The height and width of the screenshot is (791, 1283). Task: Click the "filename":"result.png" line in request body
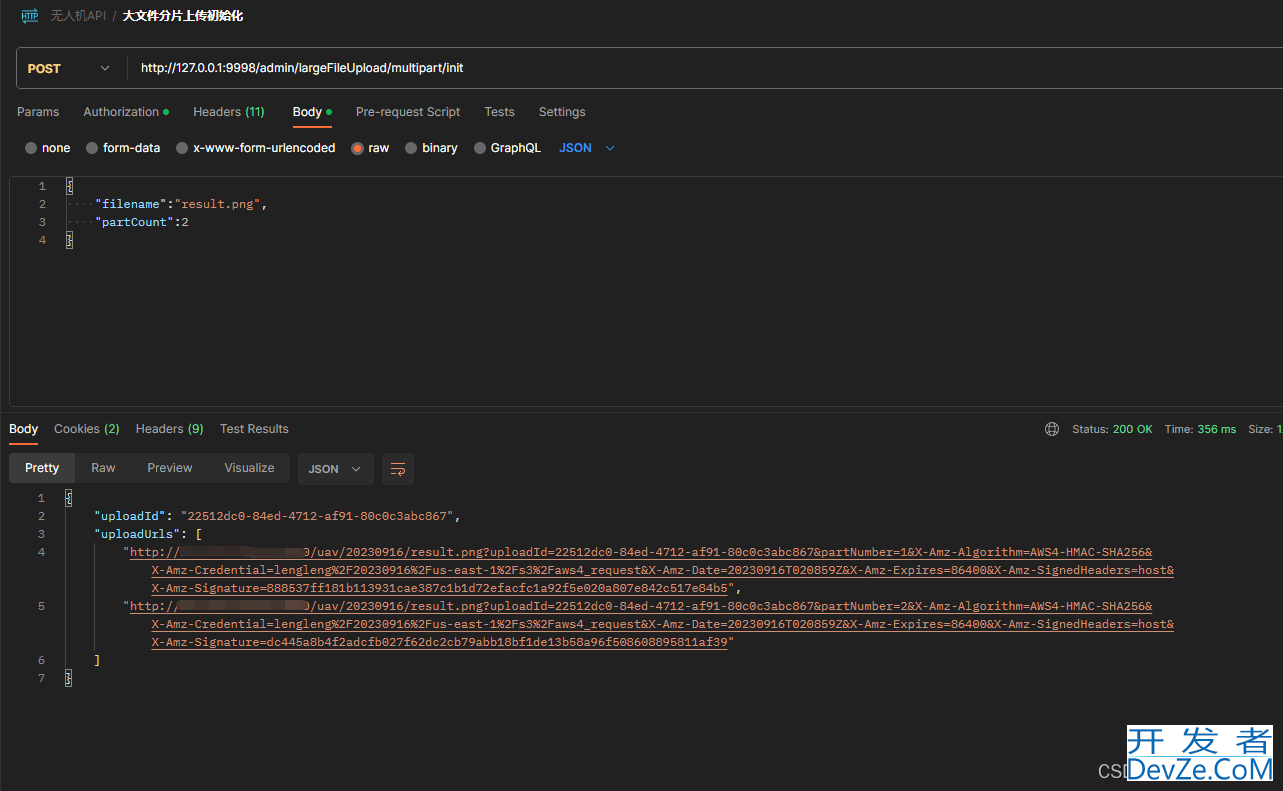click(181, 204)
